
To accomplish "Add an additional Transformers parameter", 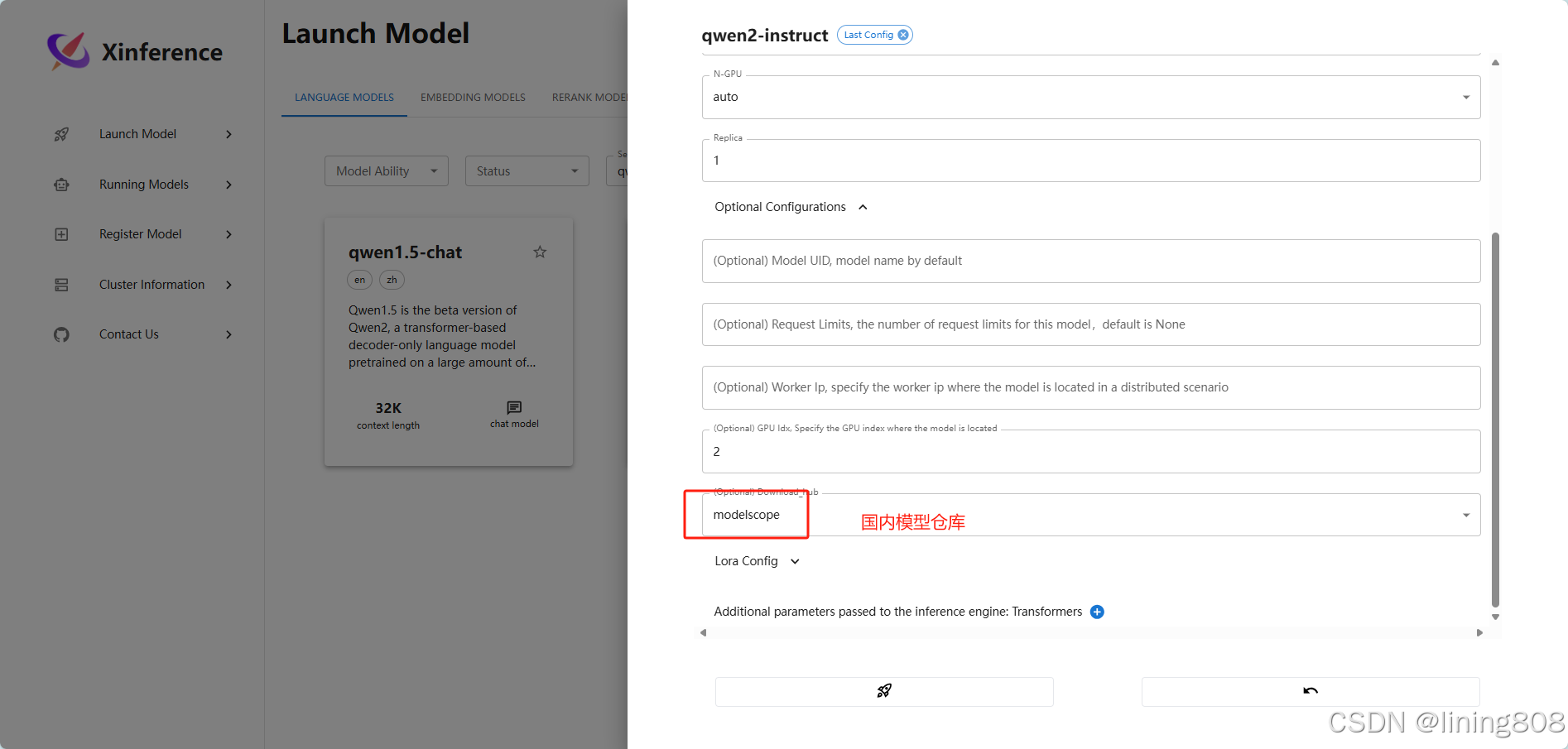I will point(1097,612).
